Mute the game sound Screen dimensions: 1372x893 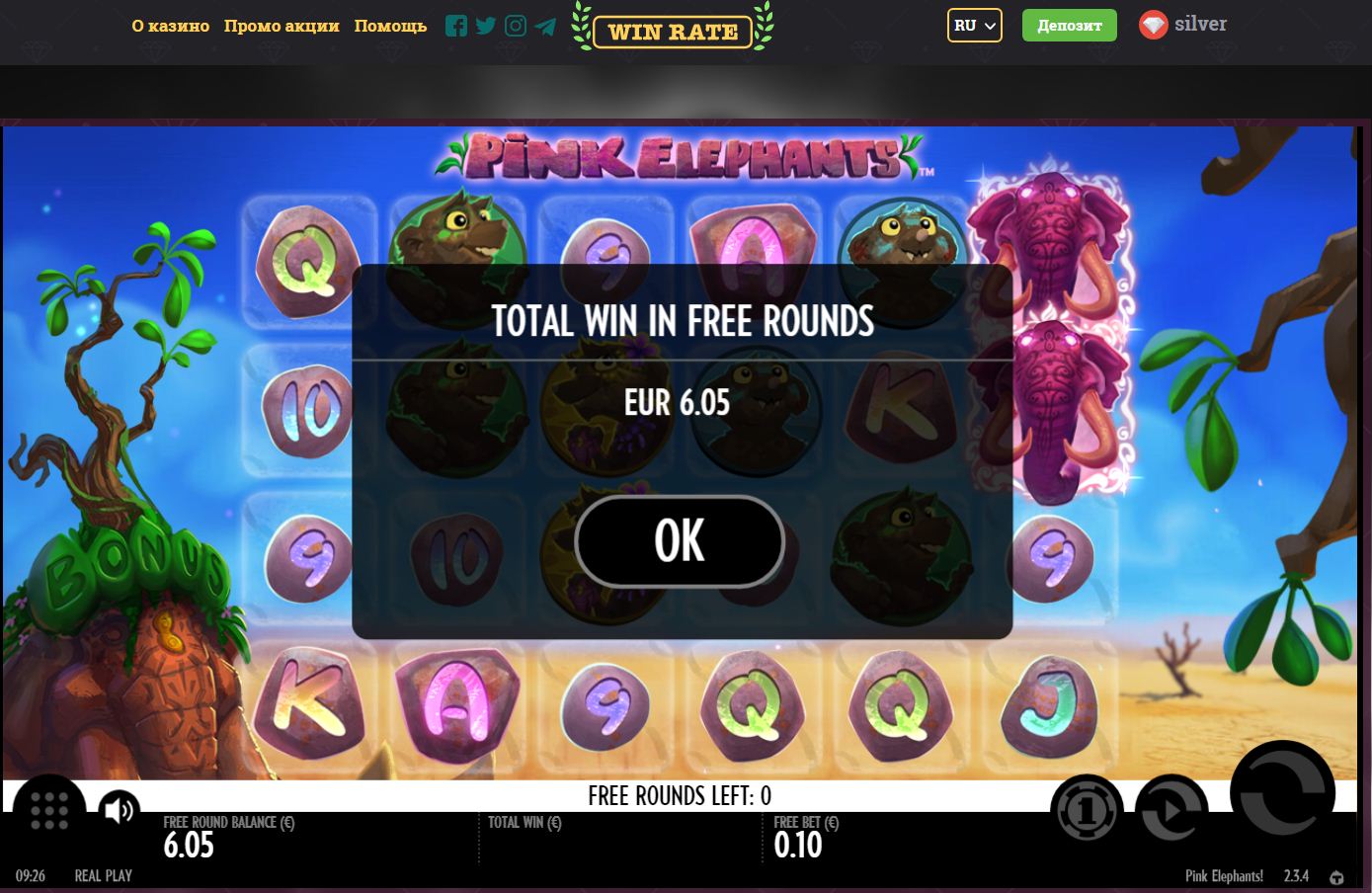click(120, 810)
